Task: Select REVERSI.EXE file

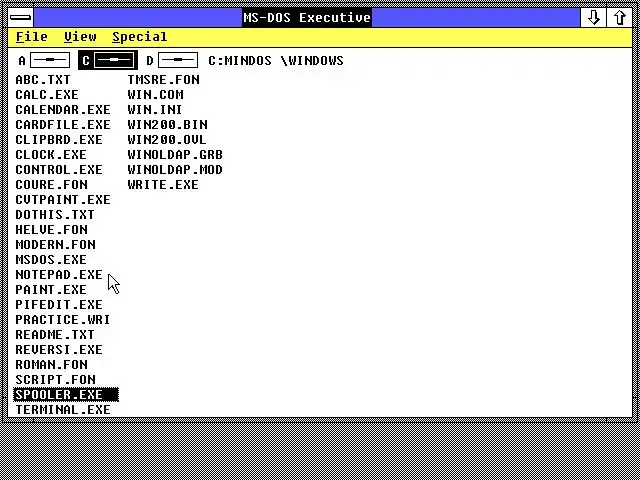Action: (x=59, y=350)
